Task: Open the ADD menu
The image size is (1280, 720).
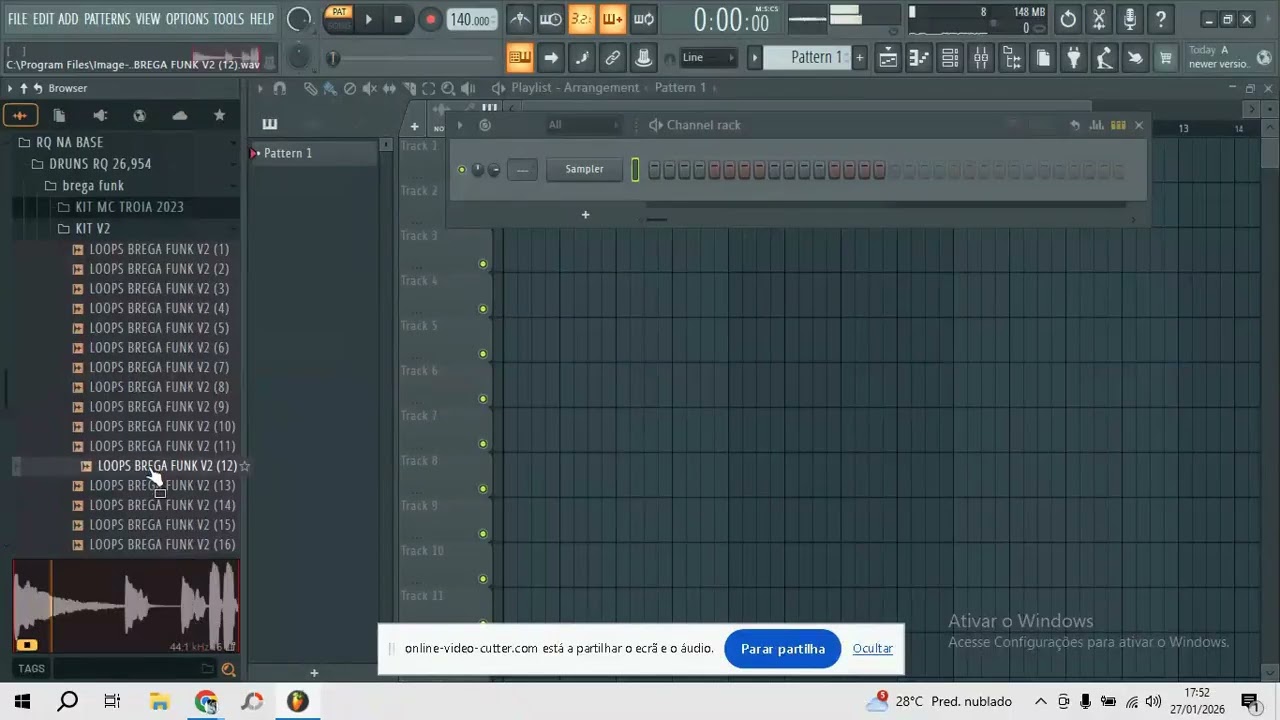Action: pos(68,19)
